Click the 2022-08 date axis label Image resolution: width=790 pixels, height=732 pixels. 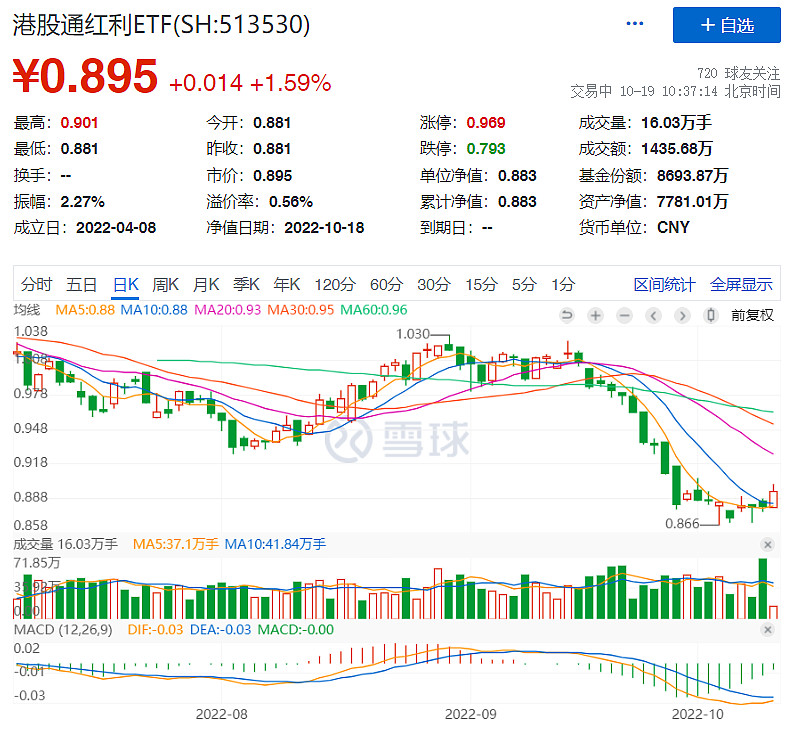point(222,714)
